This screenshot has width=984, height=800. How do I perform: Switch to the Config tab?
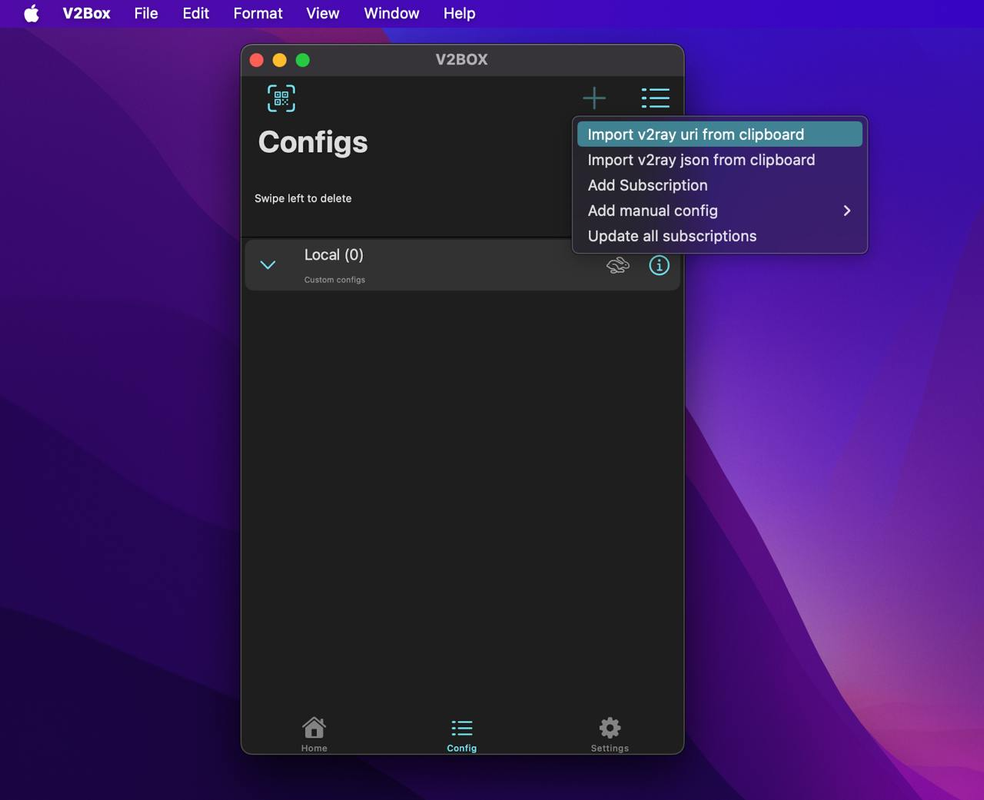[462, 735]
